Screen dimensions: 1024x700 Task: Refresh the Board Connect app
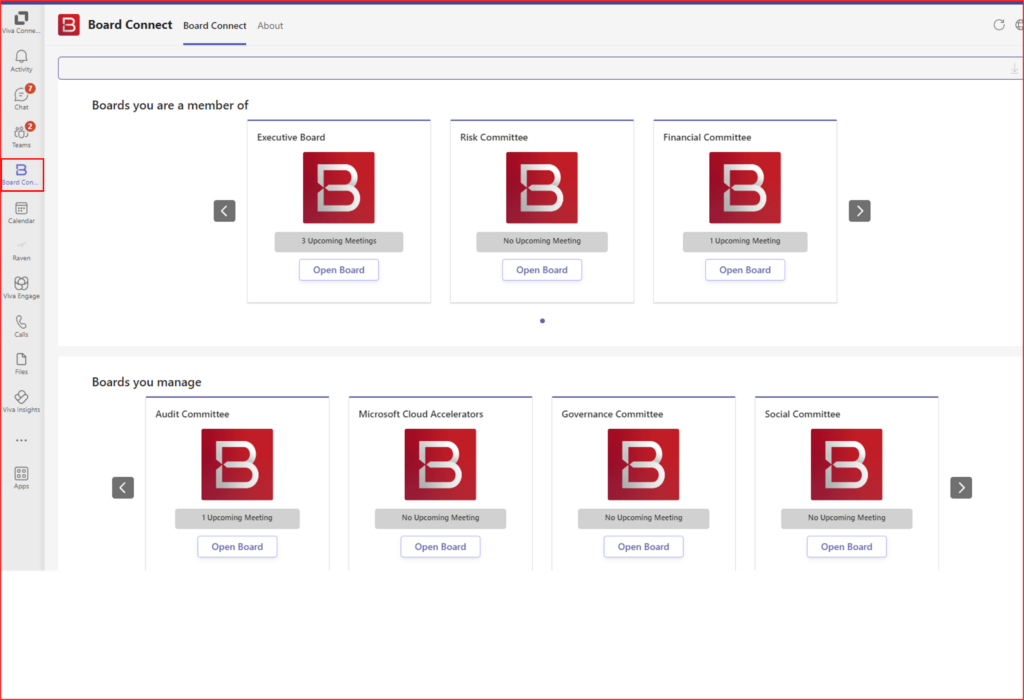[x=998, y=25]
